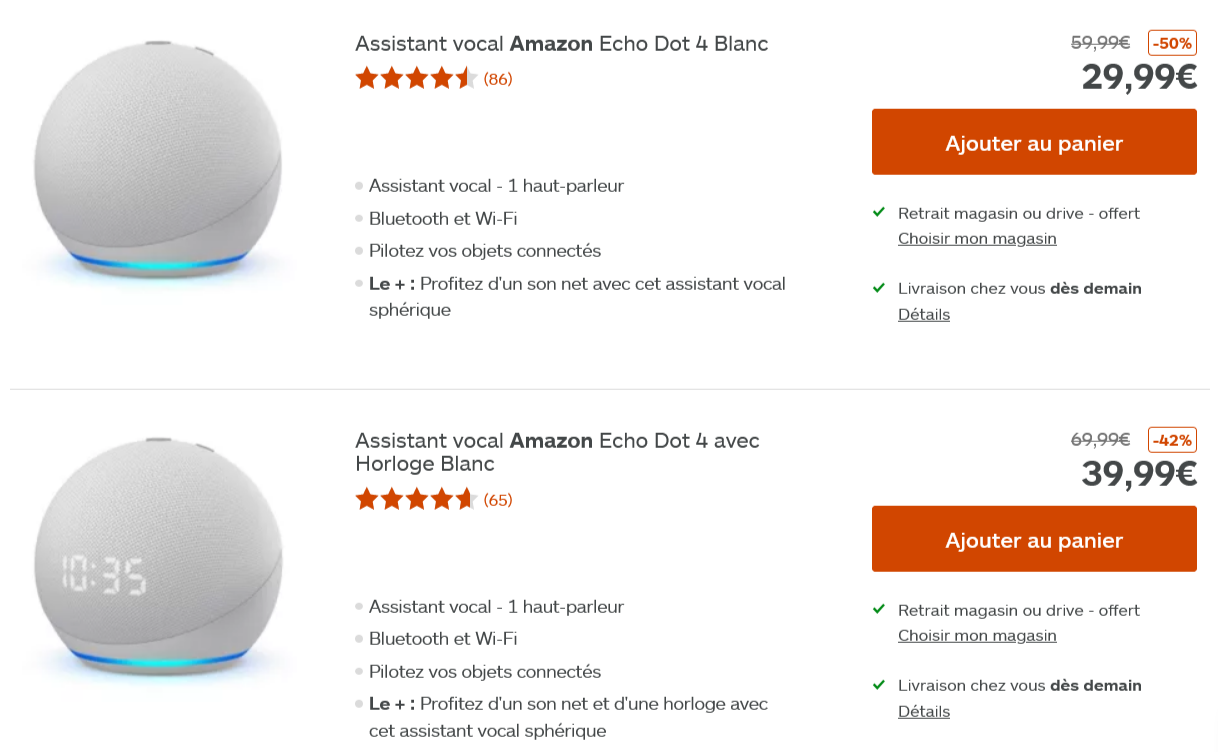This screenshot has height=752, width=1218.
Task: Click the review count (86) link
Action: coord(498,78)
